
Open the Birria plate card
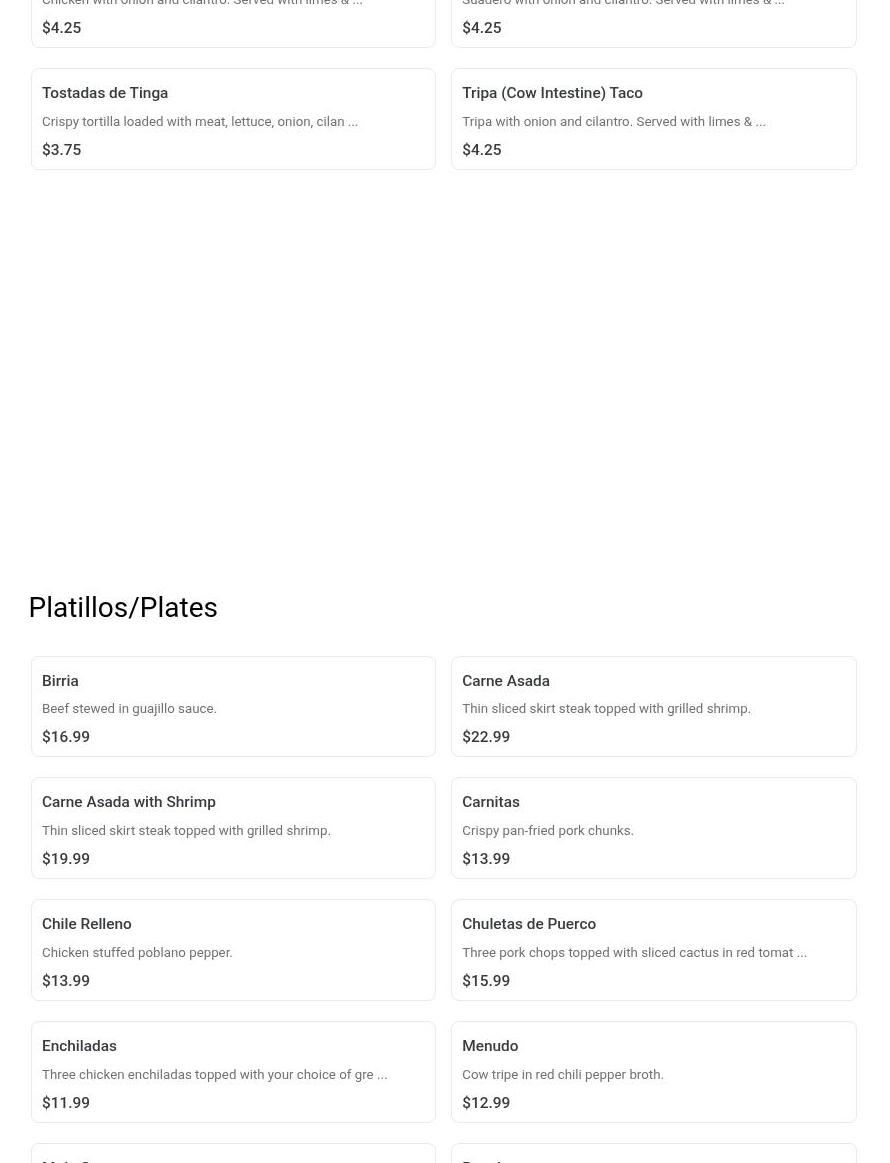(233, 706)
